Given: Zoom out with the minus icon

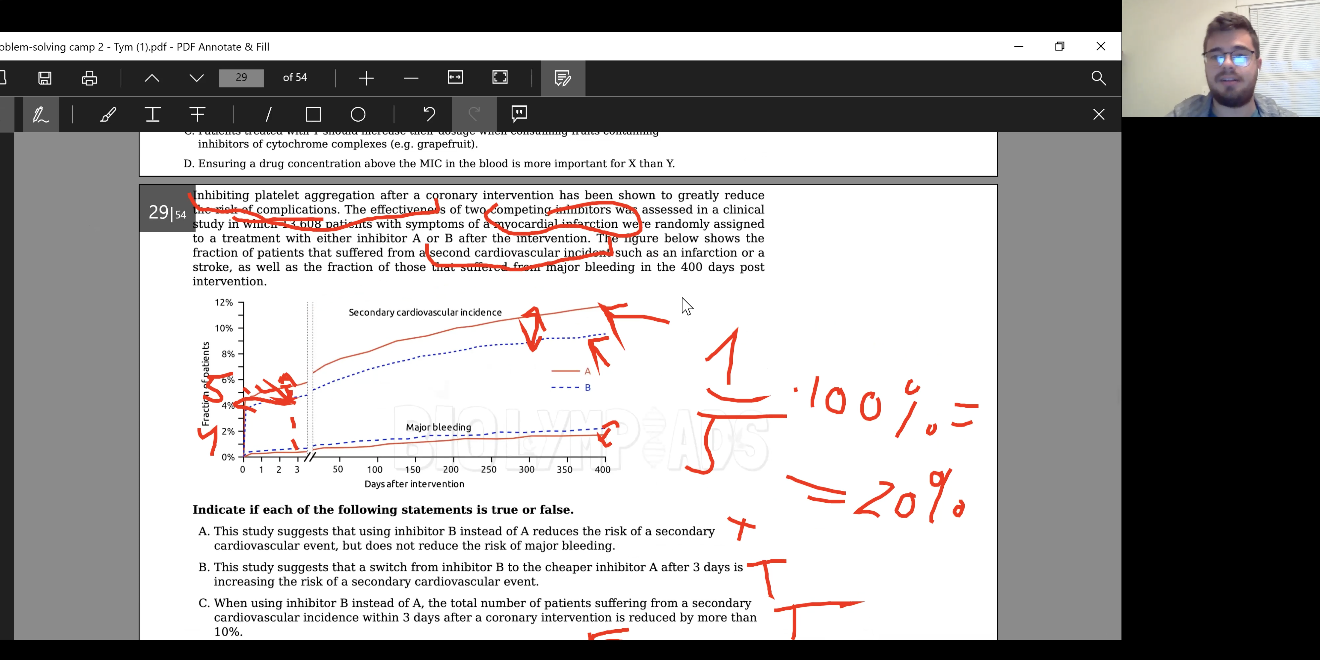Looking at the screenshot, I should [411, 78].
